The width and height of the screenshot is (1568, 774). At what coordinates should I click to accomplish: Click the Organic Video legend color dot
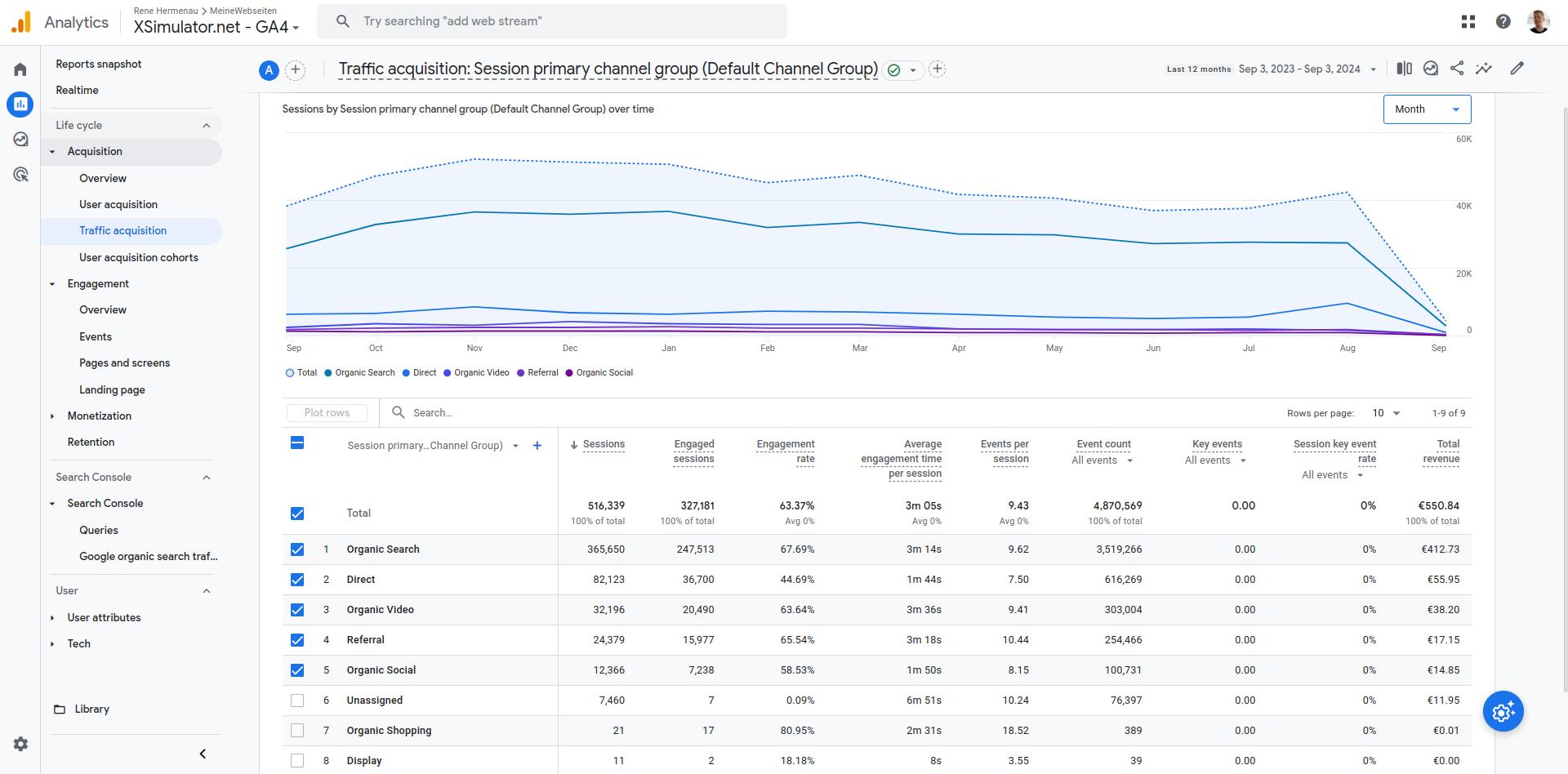point(448,373)
